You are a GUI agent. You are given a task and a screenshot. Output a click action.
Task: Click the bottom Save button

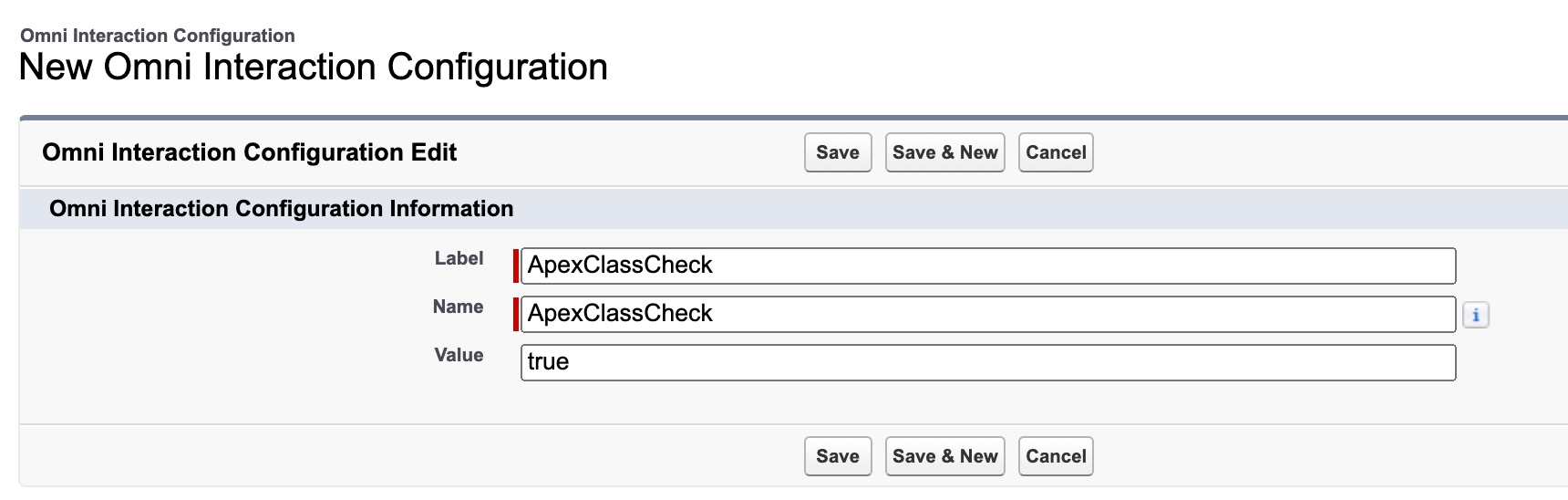pos(838,456)
